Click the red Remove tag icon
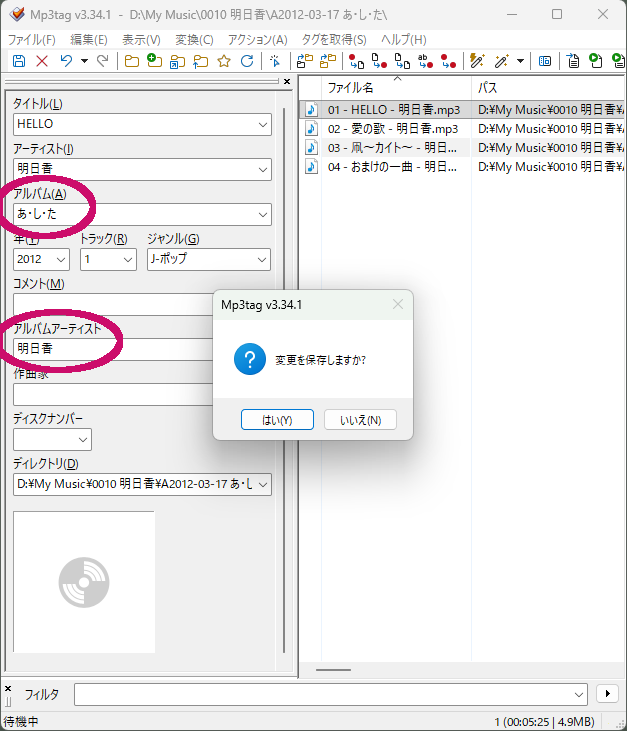 click(x=42, y=61)
